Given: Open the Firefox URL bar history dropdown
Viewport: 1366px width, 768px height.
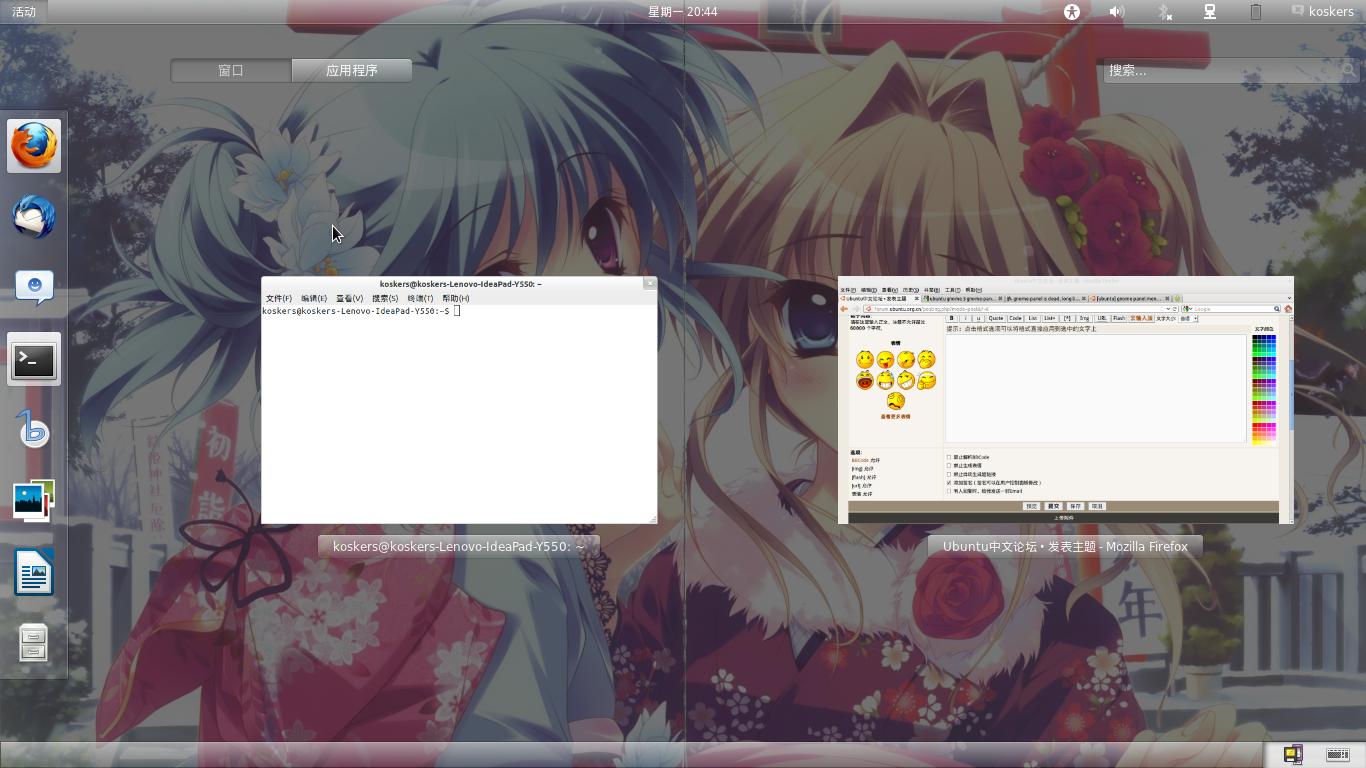Looking at the screenshot, I should click(x=1168, y=309).
